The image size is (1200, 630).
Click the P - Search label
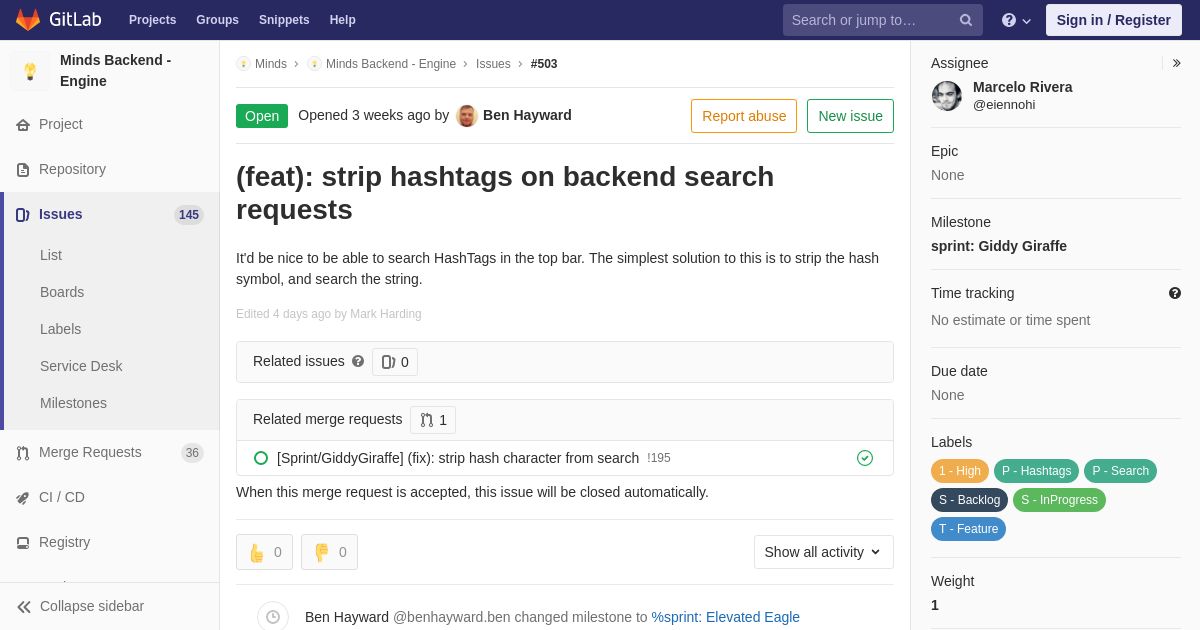[1120, 471]
